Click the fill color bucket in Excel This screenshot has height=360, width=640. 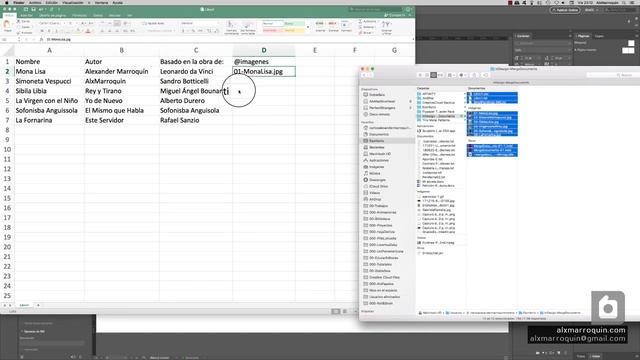click(x=78, y=31)
